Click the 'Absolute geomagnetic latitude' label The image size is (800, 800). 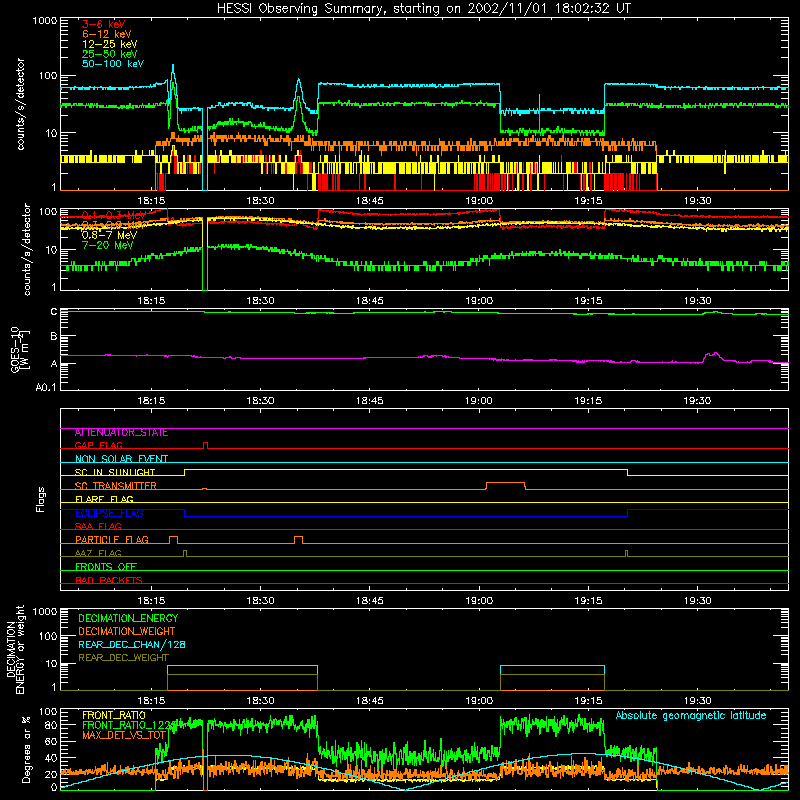(x=691, y=716)
